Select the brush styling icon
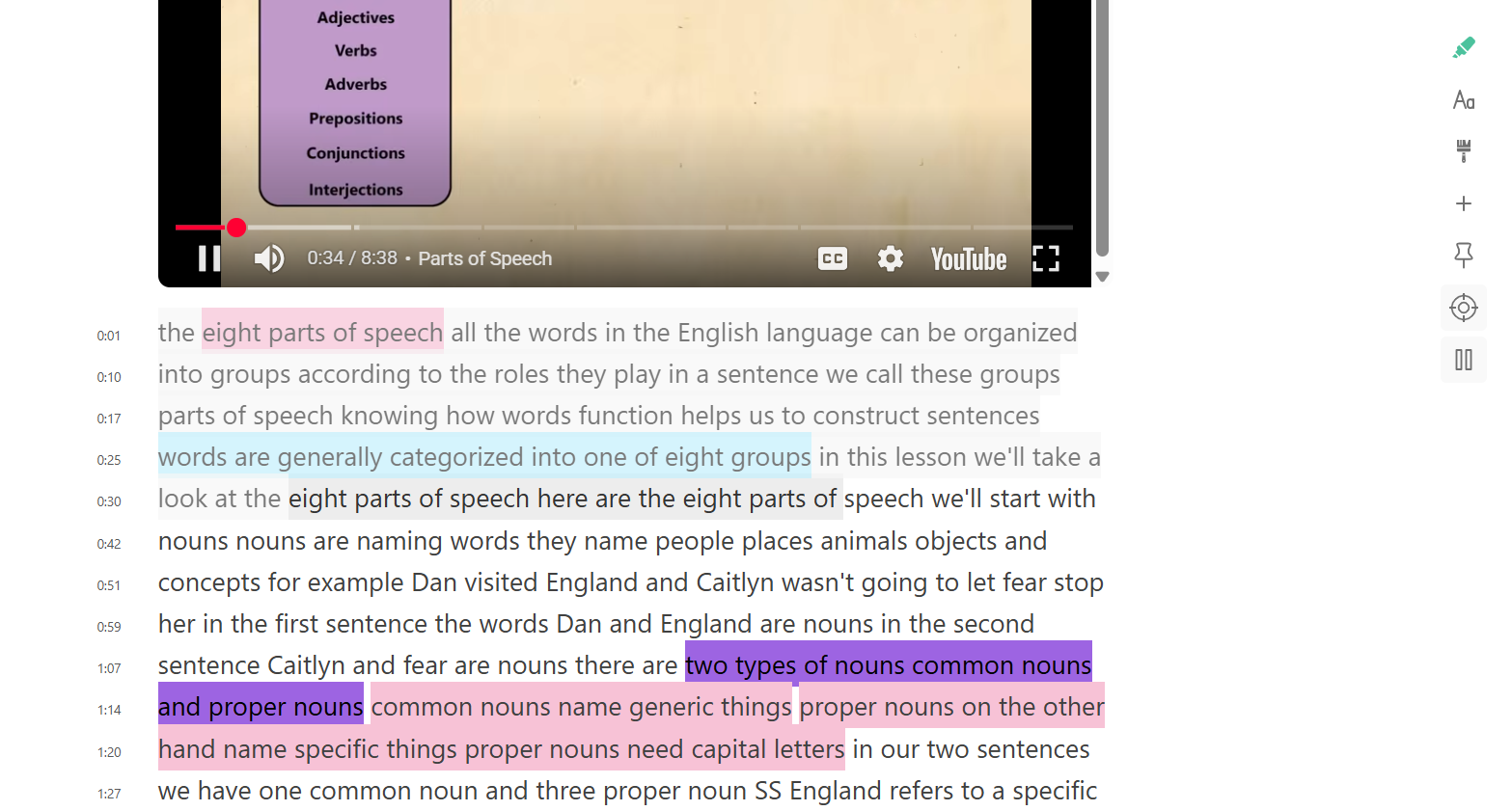The image size is (1512, 811). 1463,150
